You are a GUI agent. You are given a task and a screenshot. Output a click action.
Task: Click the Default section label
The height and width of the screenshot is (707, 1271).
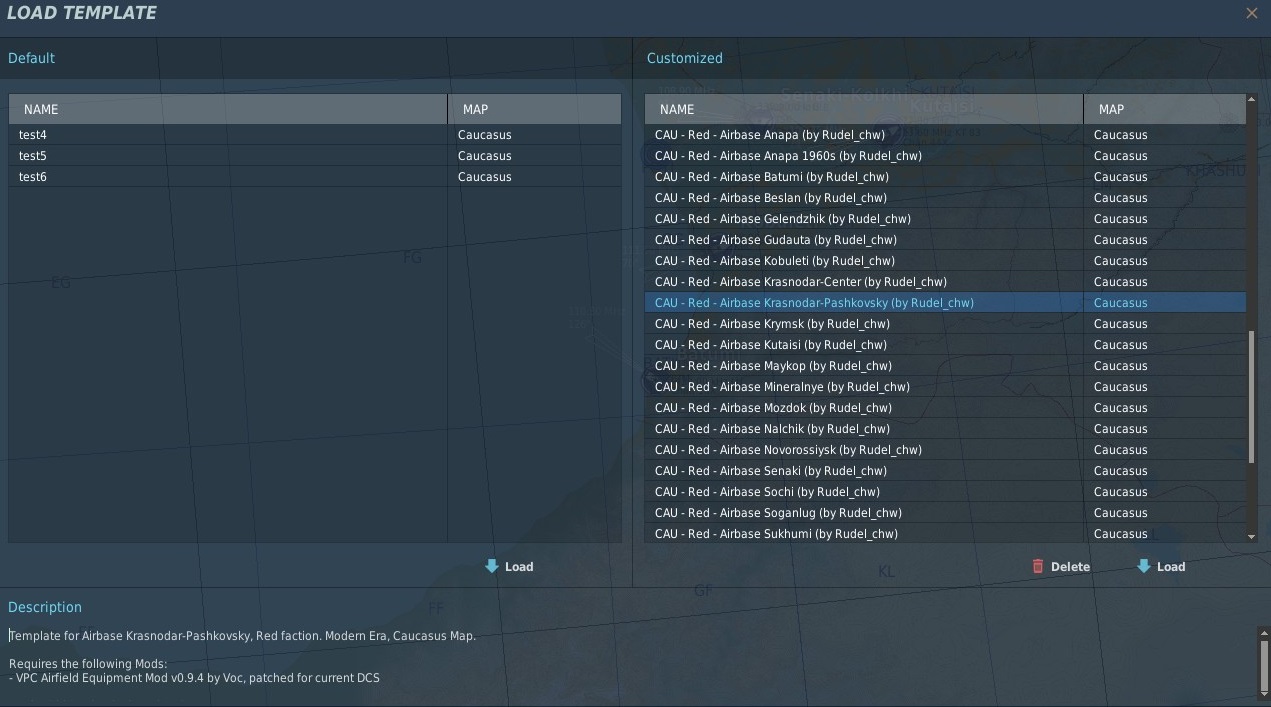tap(31, 57)
